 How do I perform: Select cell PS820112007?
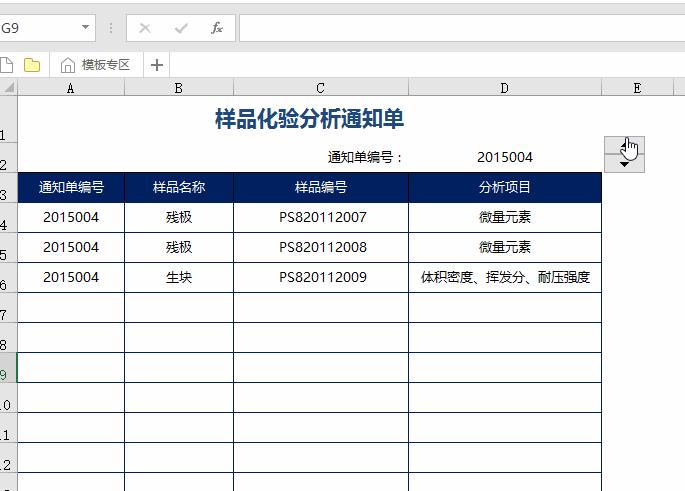coord(321,217)
